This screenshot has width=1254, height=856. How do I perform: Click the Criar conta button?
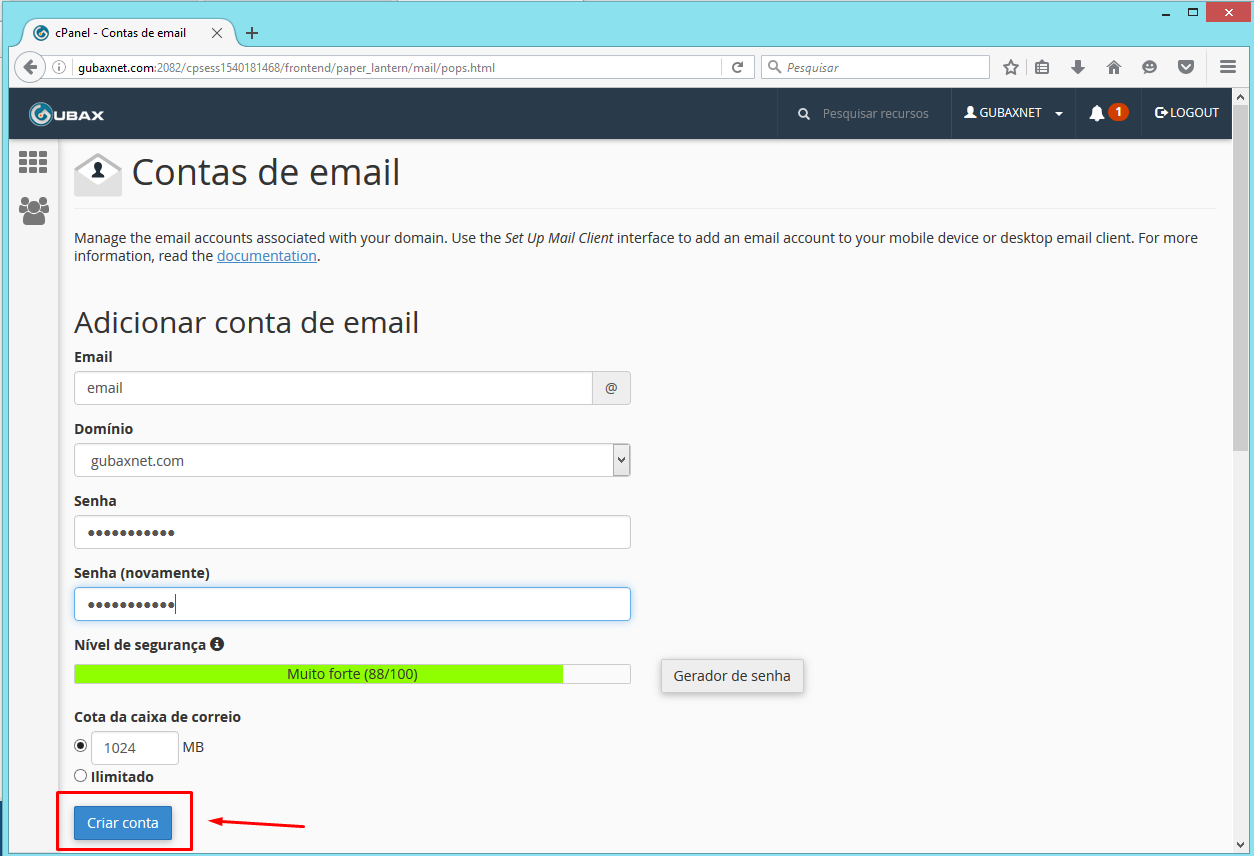click(x=122, y=822)
